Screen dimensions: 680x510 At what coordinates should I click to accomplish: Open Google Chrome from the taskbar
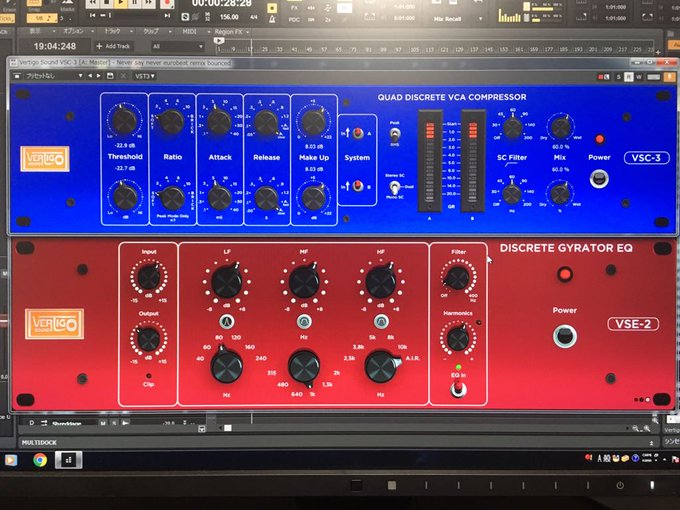pyautogui.click(x=40, y=460)
